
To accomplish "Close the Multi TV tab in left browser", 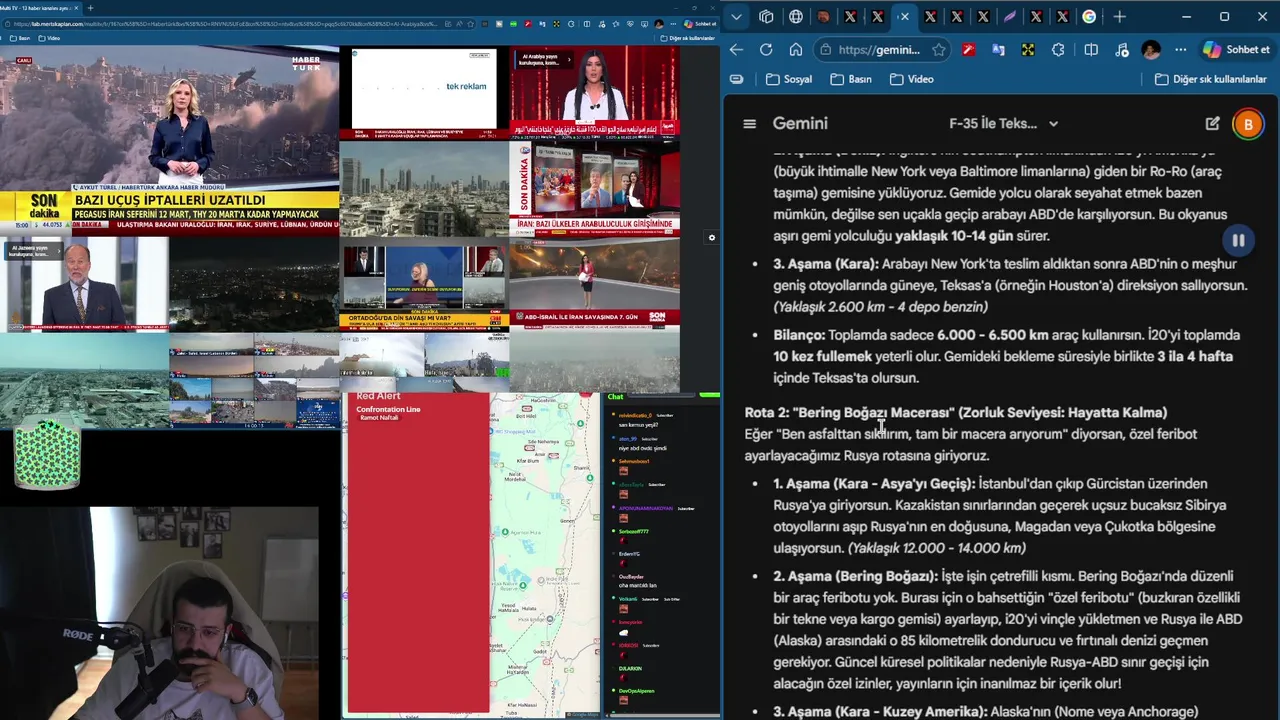I will (78, 8).
